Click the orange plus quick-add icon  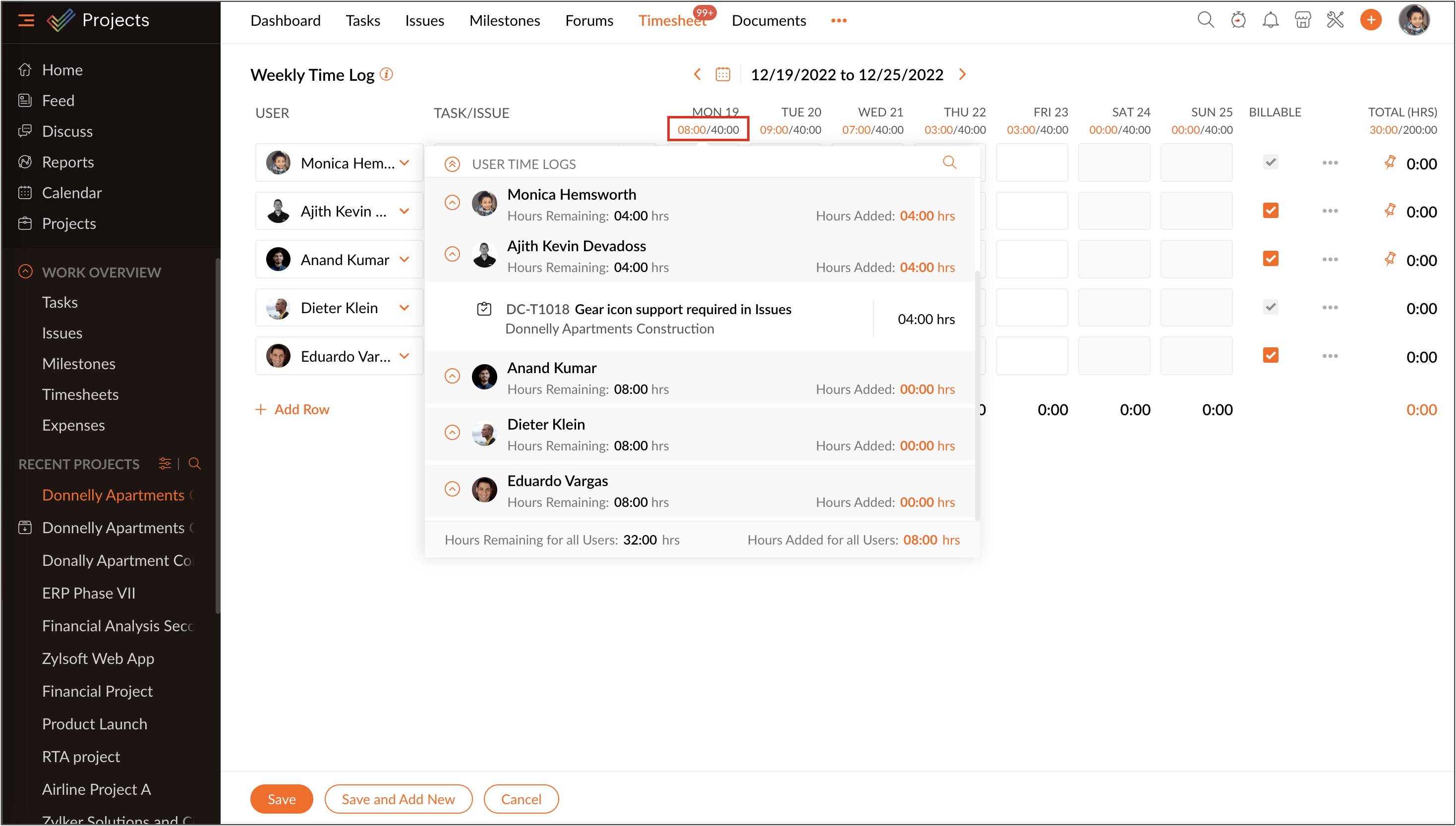tap(1371, 20)
